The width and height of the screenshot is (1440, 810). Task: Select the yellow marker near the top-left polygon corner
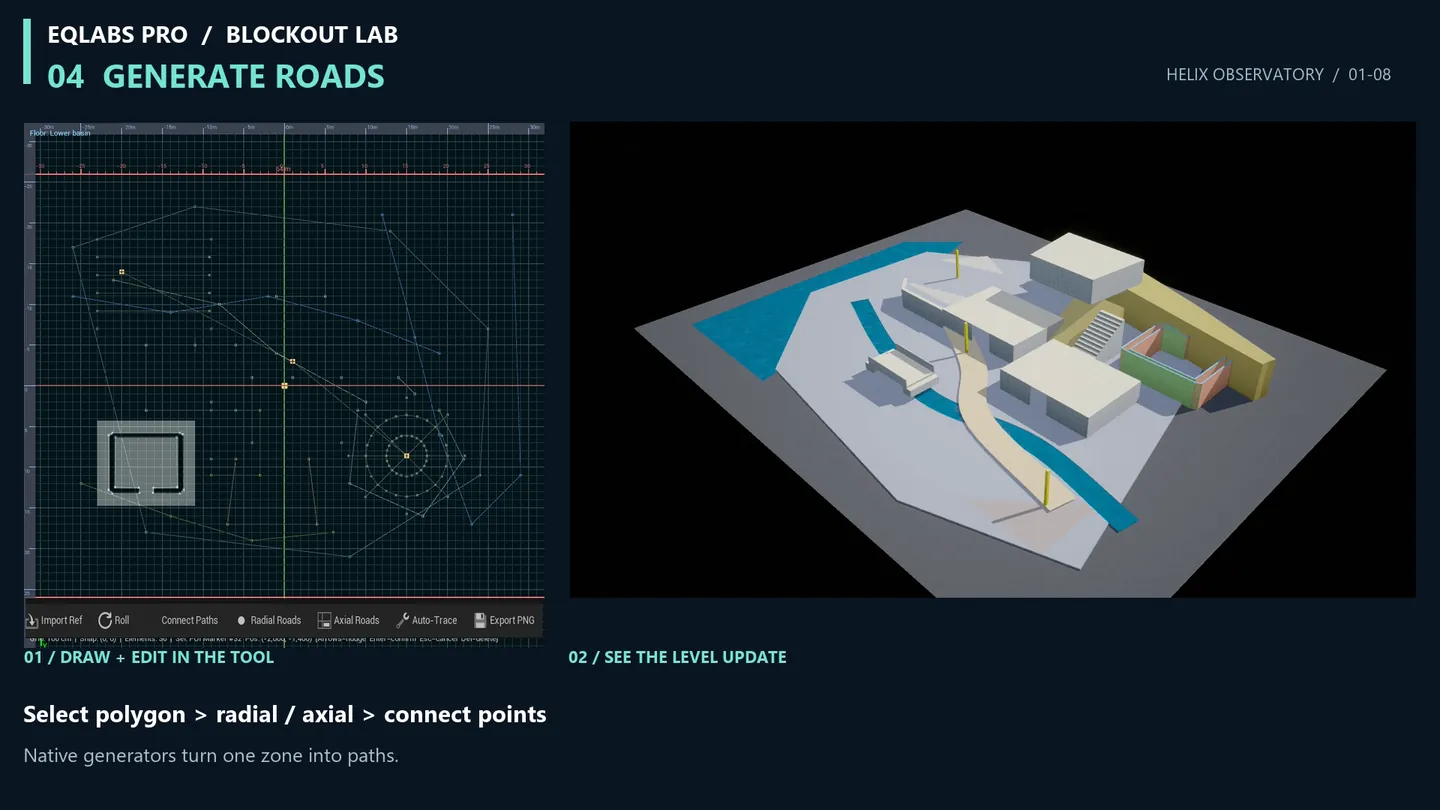(122, 272)
